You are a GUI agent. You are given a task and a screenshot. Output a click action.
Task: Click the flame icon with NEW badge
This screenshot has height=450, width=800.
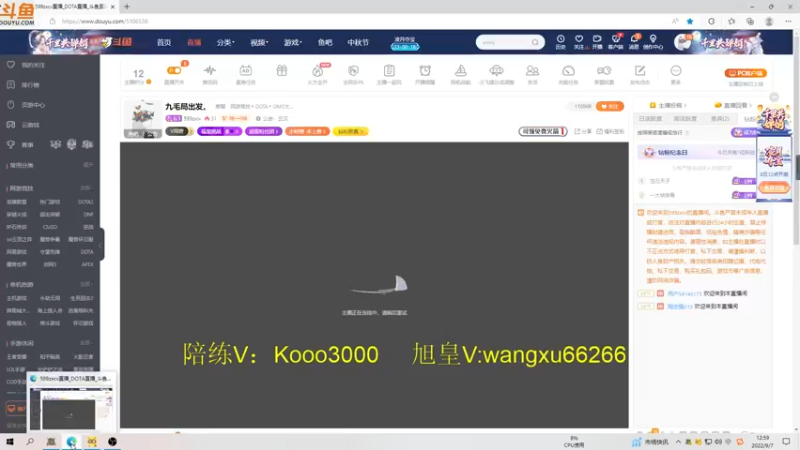[318, 71]
